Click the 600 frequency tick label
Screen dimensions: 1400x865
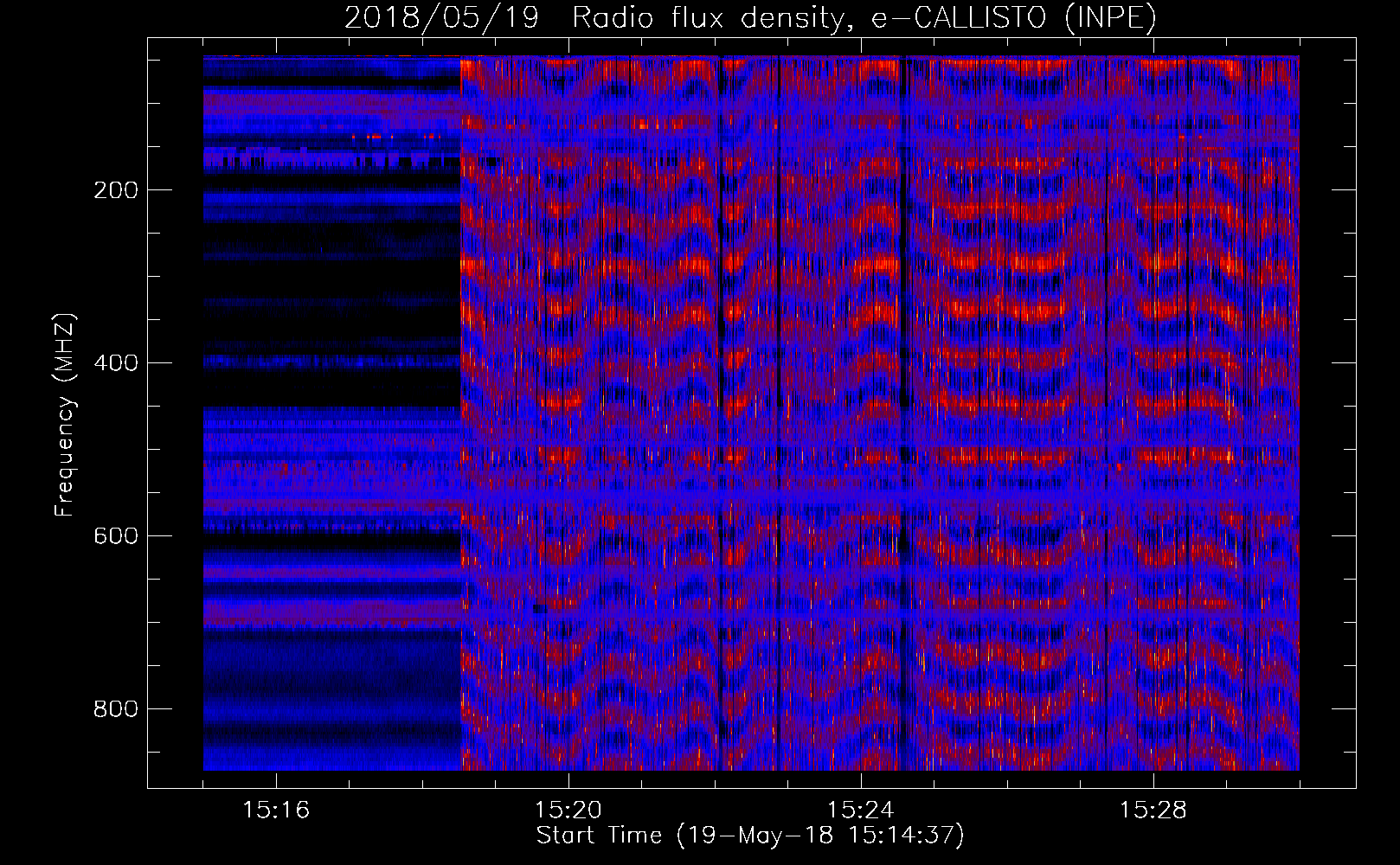(116, 536)
